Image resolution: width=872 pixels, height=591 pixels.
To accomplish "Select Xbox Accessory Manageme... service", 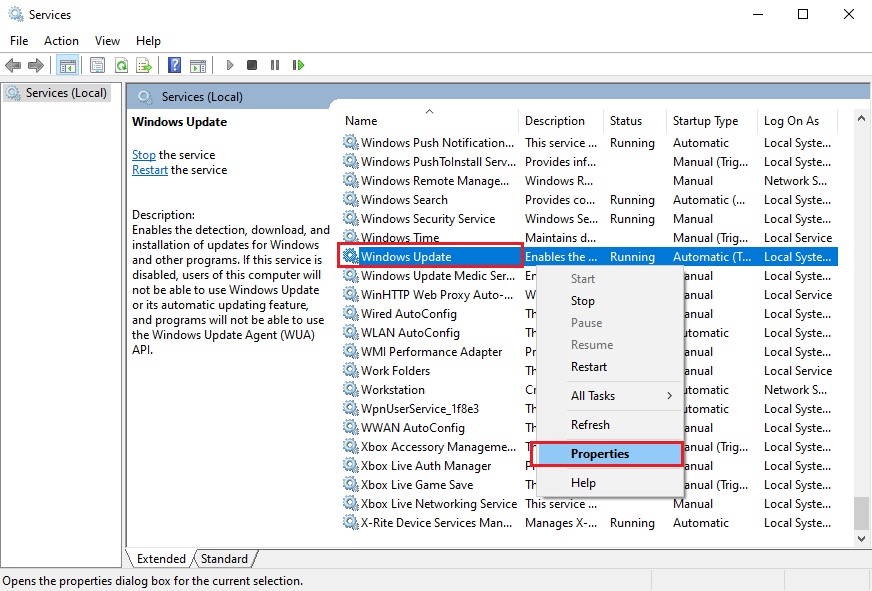I will coord(437,446).
